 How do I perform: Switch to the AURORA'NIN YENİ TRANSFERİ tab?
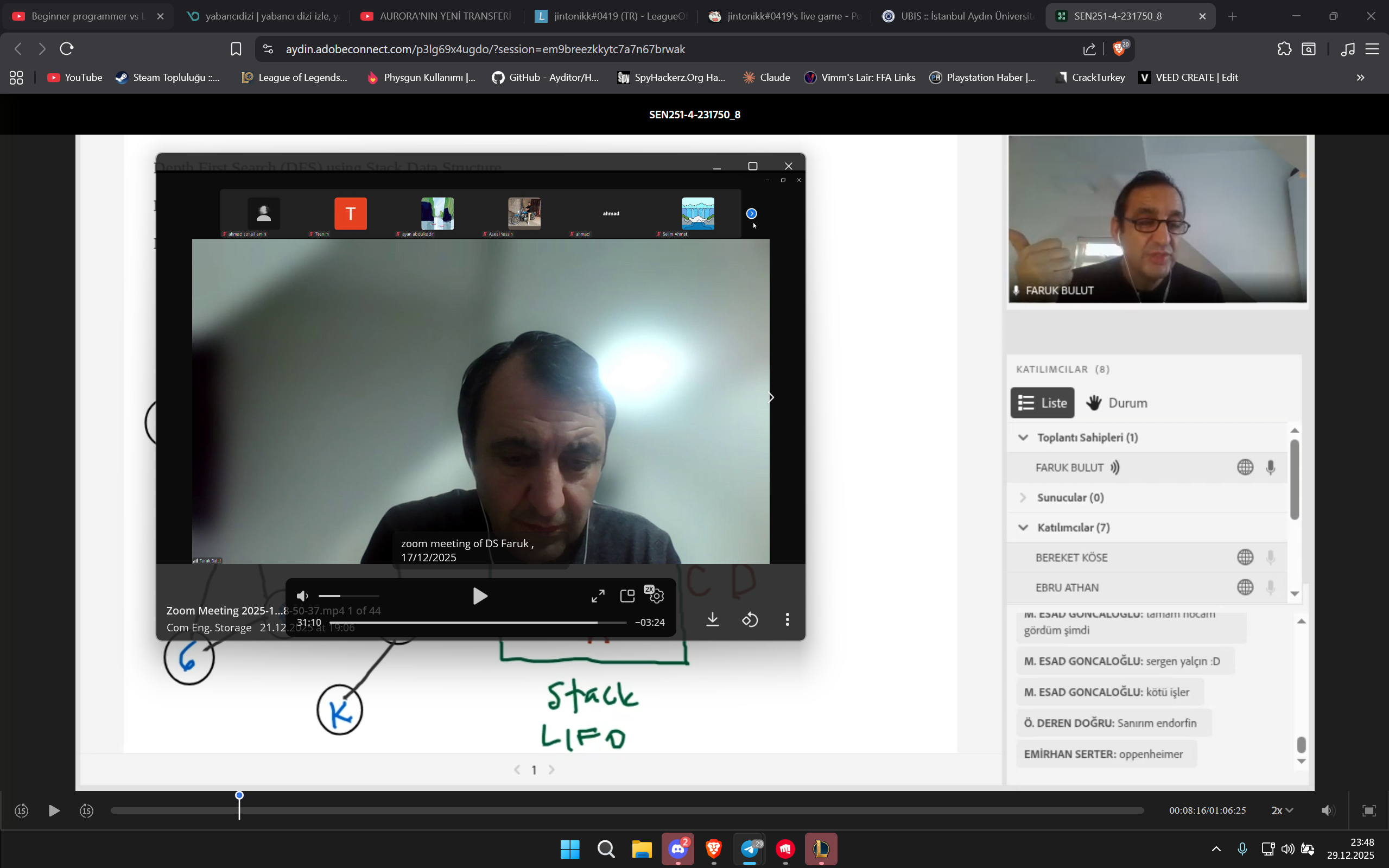(437, 16)
